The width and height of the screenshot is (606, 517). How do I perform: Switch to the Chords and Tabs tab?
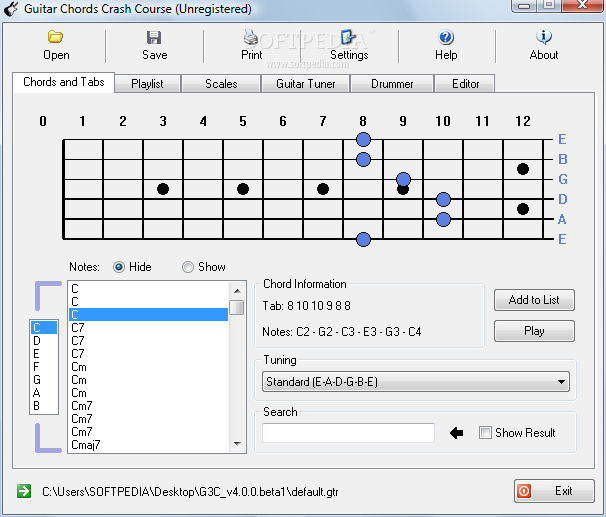[x=64, y=82]
